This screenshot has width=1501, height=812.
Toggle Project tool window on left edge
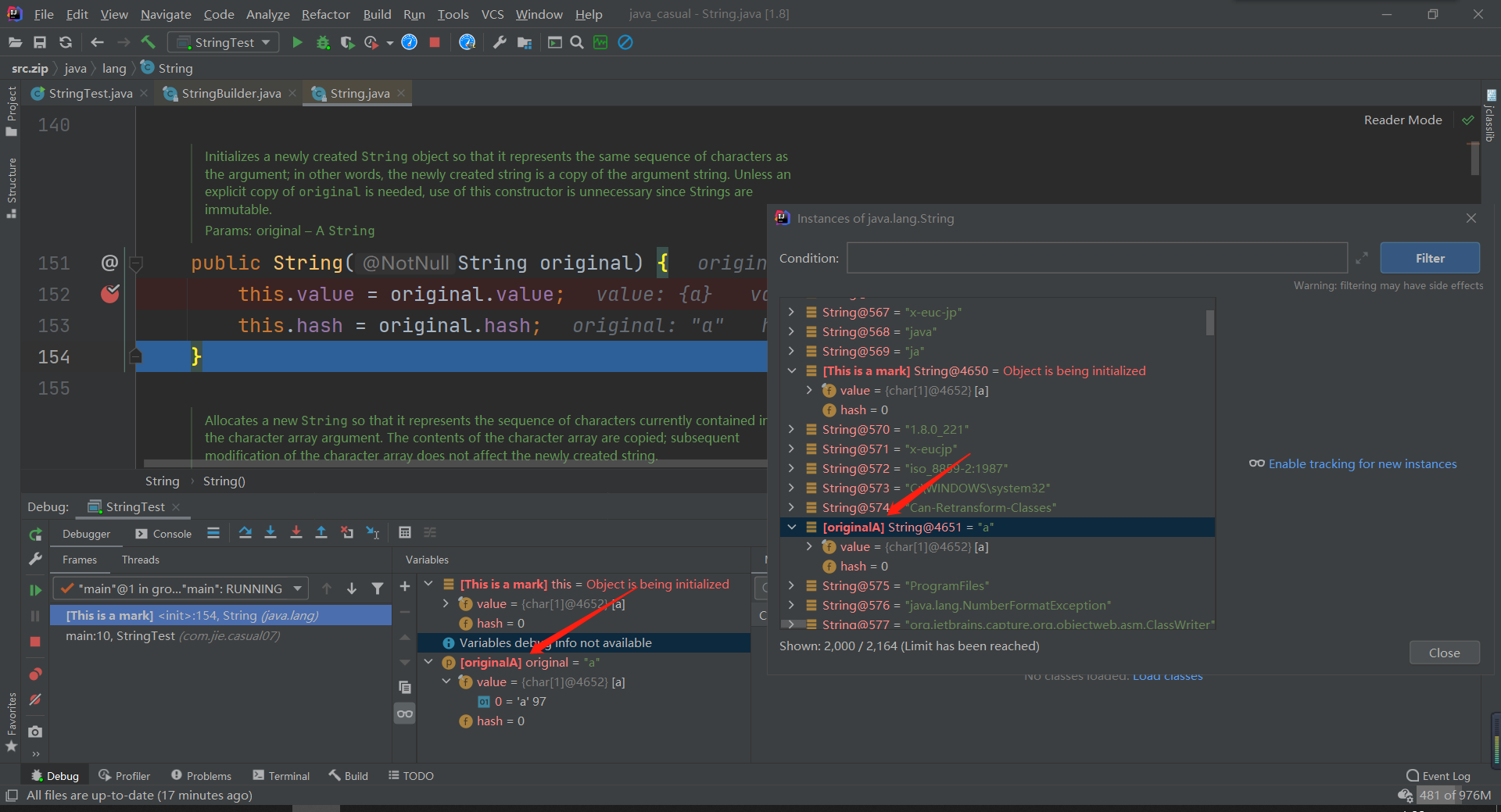11,110
